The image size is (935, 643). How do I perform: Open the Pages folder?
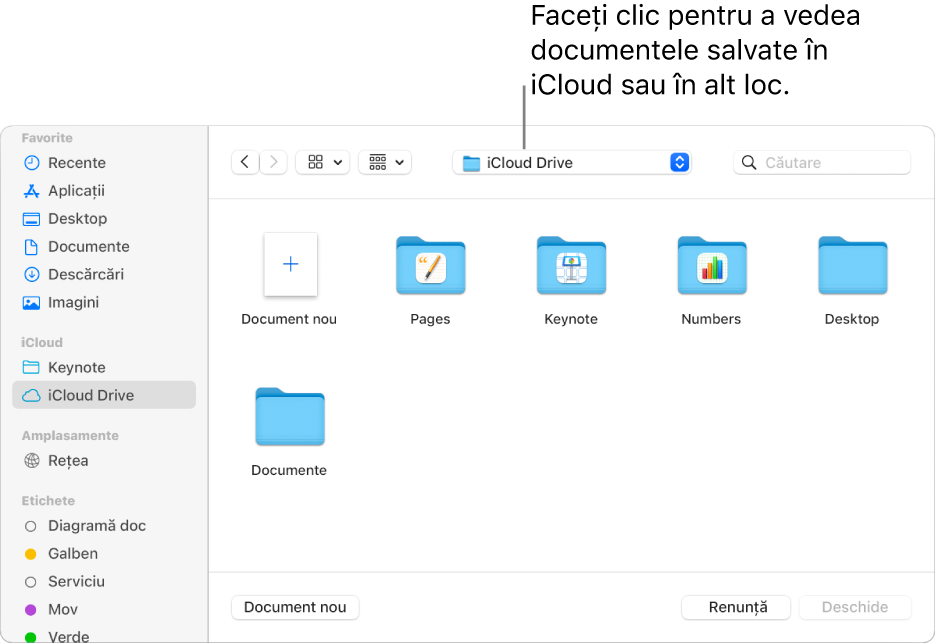(430, 266)
